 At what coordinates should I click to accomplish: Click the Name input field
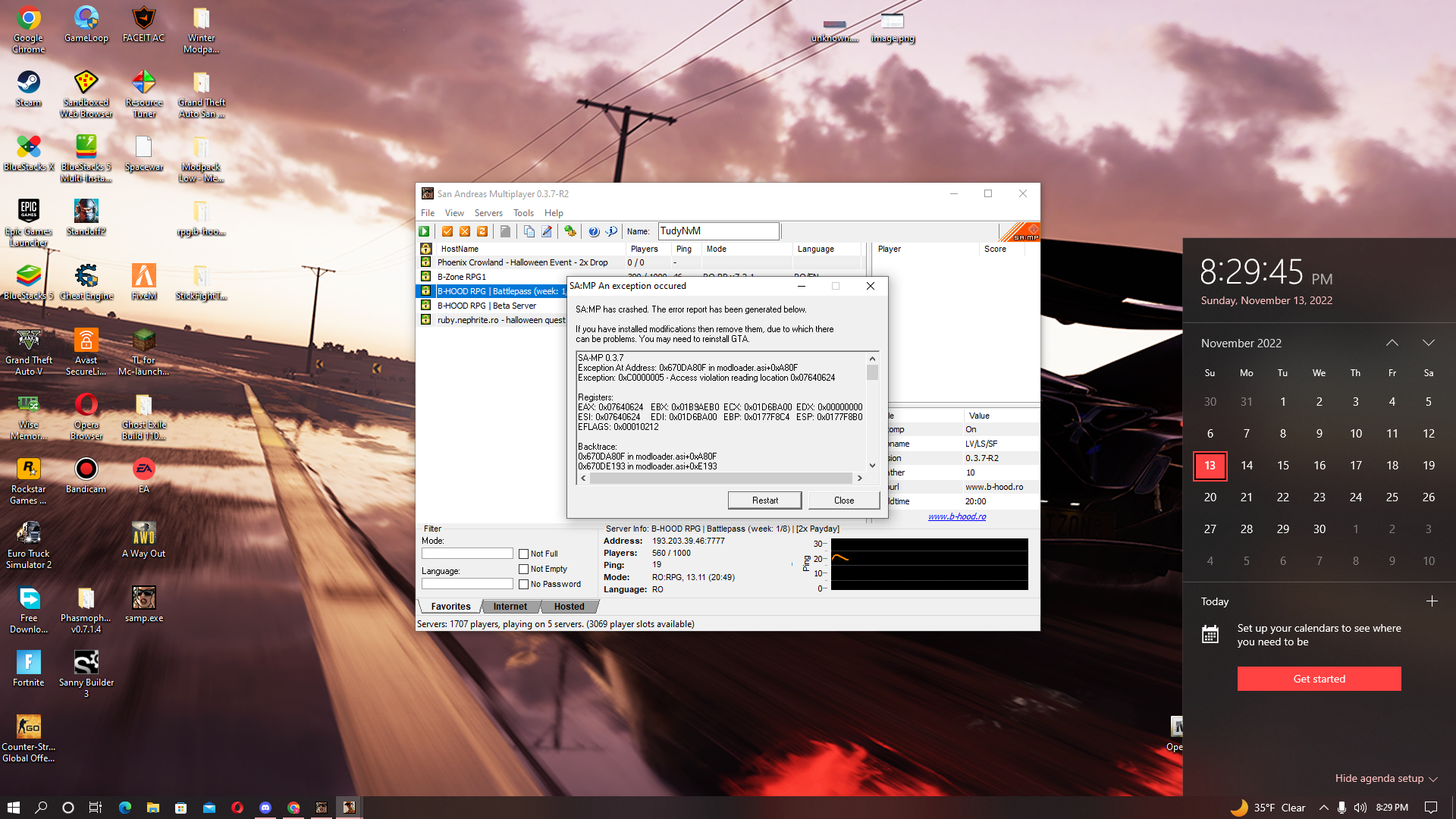point(717,231)
